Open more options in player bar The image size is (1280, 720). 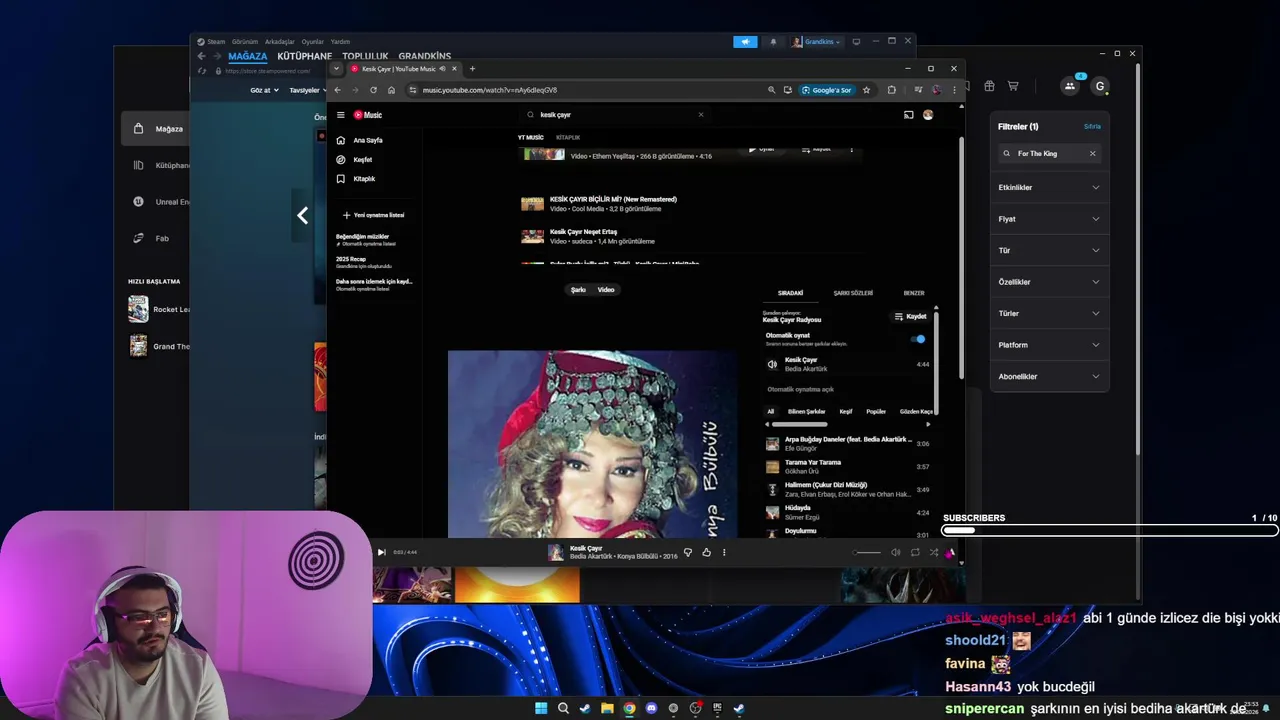click(724, 552)
